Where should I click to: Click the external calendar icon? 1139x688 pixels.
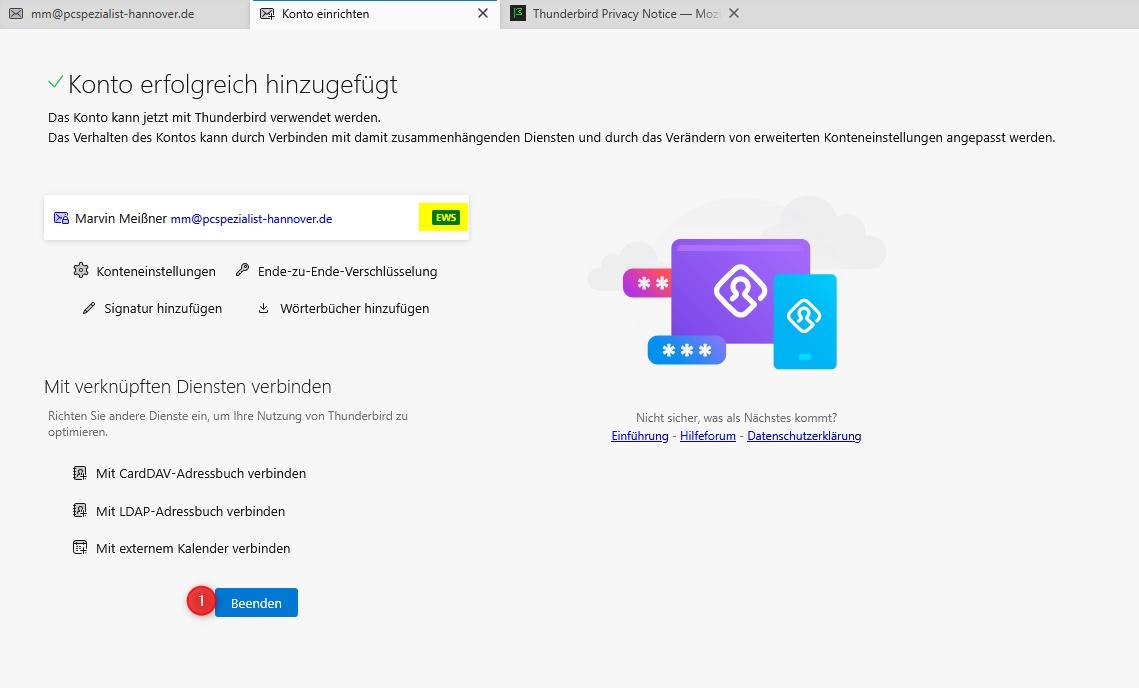click(x=80, y=548)
